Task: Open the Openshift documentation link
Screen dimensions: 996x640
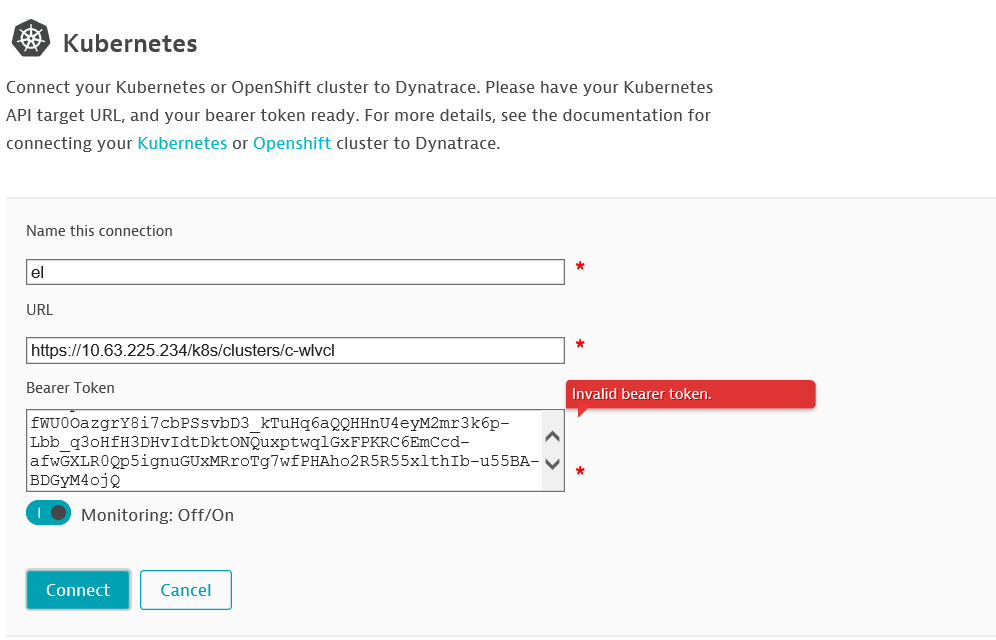Action: pyautogui.click(x=292, y=143)
